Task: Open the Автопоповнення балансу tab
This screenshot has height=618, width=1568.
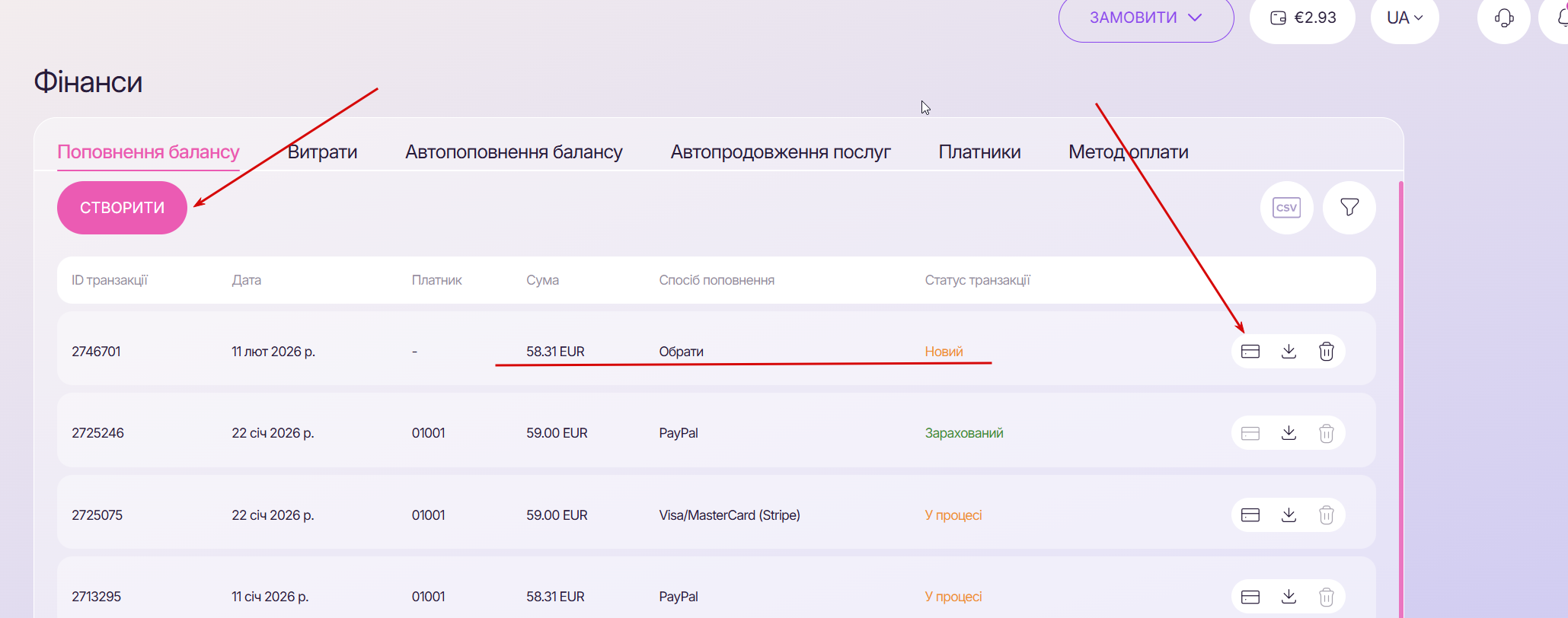Action: point(514,152)
